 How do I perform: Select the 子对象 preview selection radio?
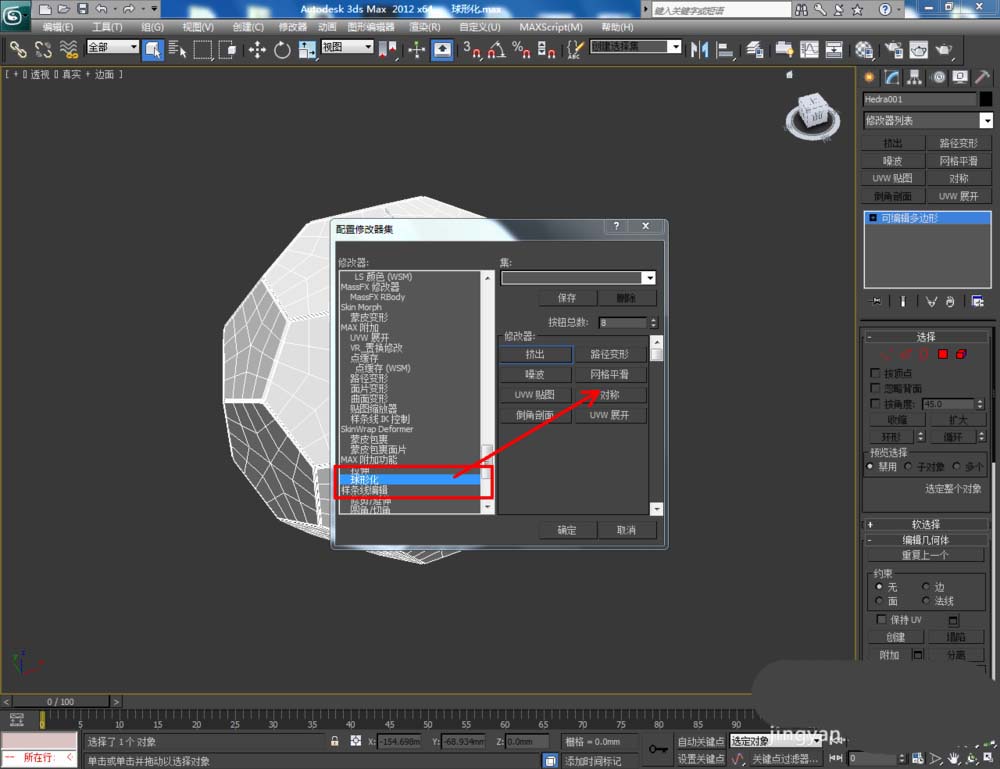pyautogui.click(x=908, y=467)
